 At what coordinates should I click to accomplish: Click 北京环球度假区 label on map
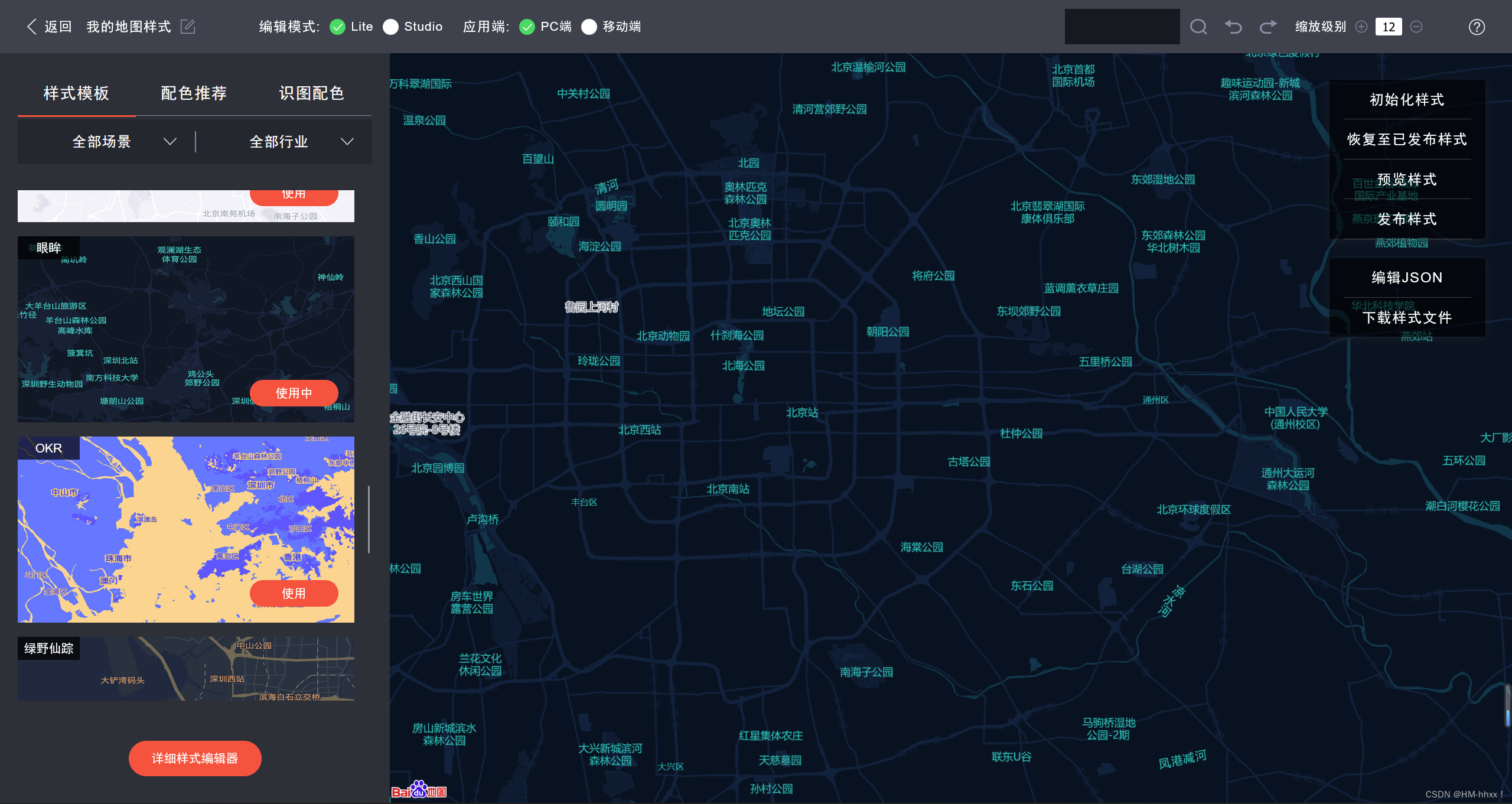pos(1194,509)
